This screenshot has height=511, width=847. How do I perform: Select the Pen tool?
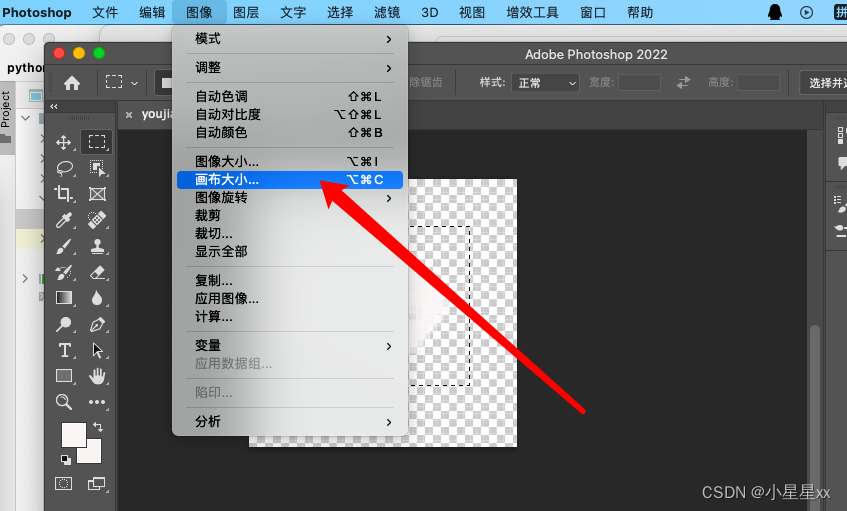click(97, 324)
